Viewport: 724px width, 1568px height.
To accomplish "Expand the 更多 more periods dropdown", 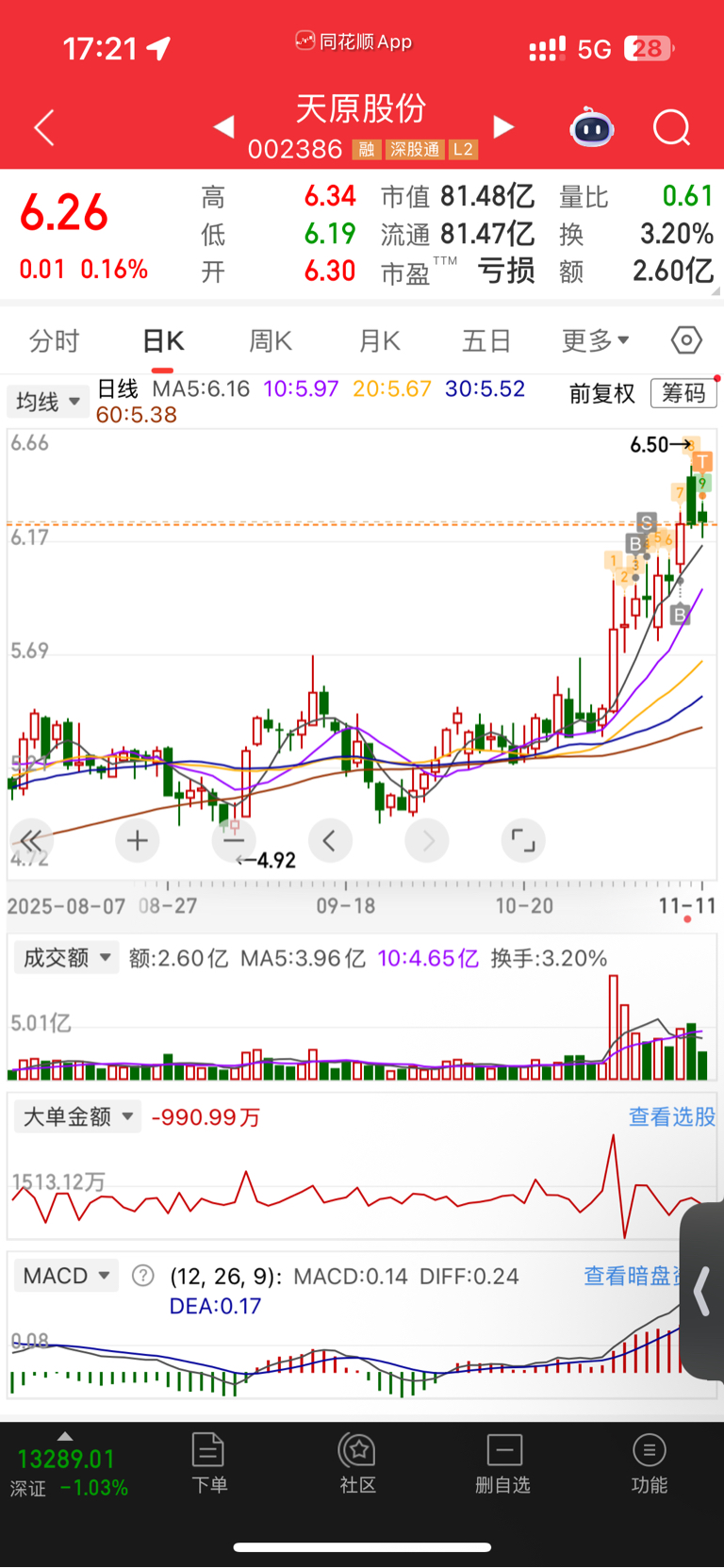I will click(596, 340).
